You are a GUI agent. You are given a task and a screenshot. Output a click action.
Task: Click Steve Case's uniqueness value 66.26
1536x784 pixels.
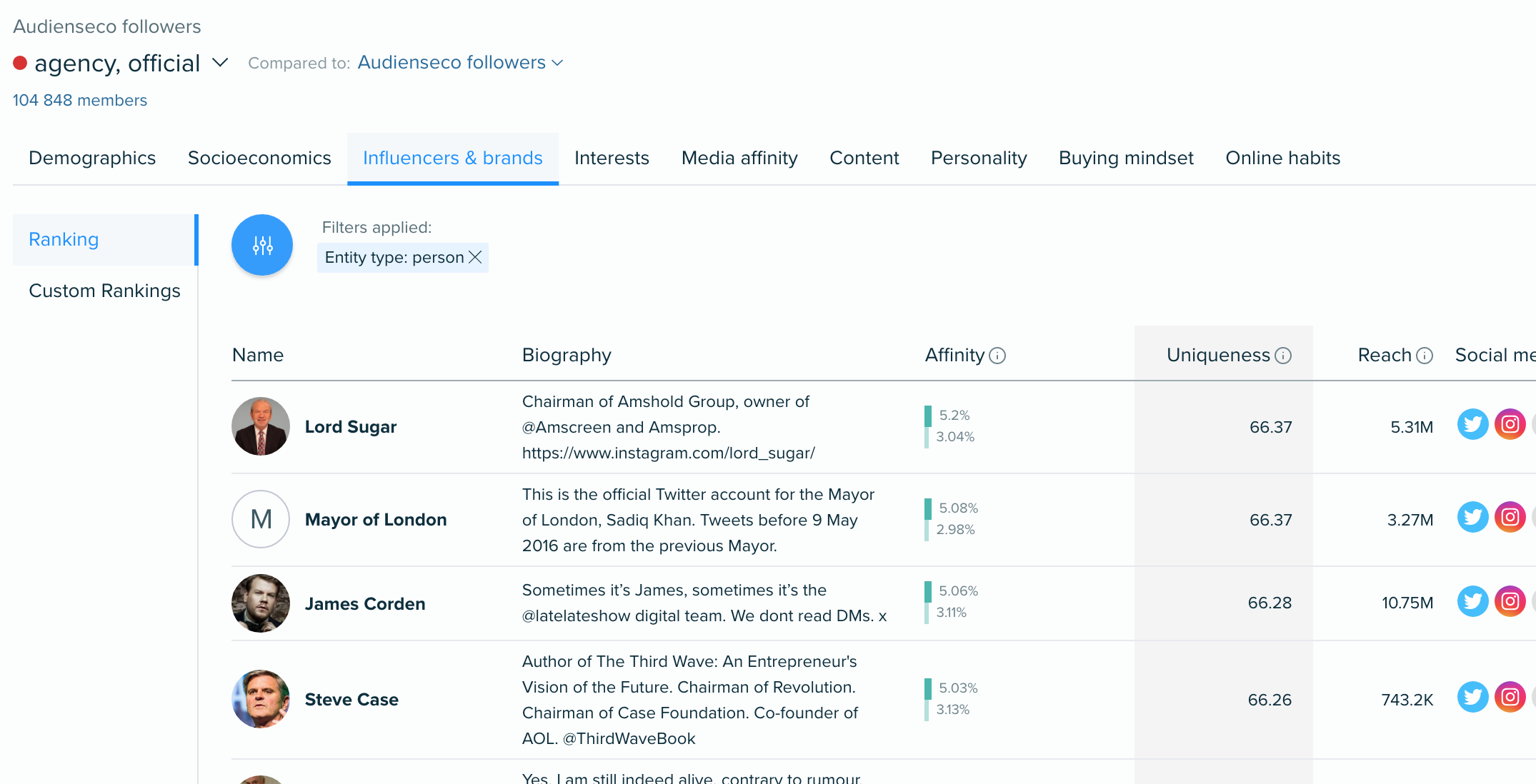(x=1270, y=700)
